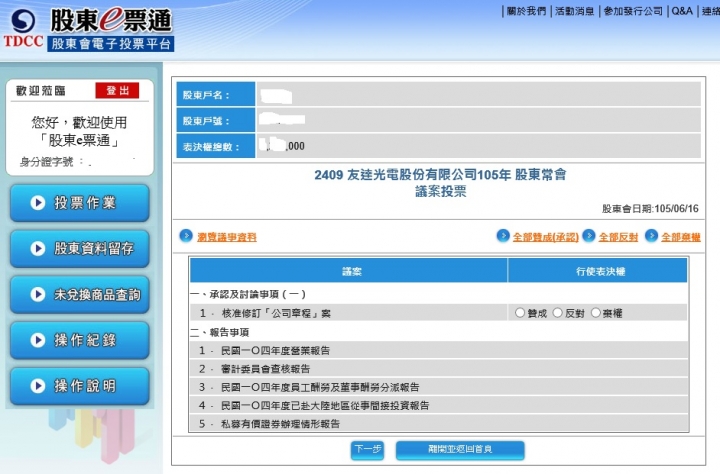Click the play icon beside 操作說明

click(x=38, y=386)
